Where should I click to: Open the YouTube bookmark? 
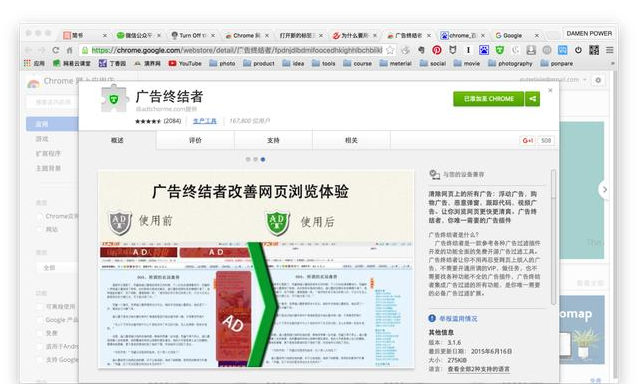tap(185, 63)
